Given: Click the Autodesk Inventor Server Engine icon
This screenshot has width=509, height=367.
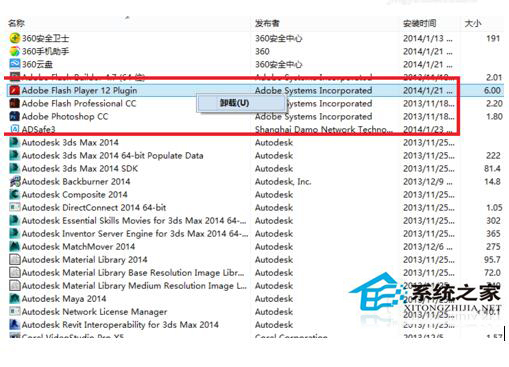Looking at the screenshot, I should pyautogui.click(x=15, y=233).
